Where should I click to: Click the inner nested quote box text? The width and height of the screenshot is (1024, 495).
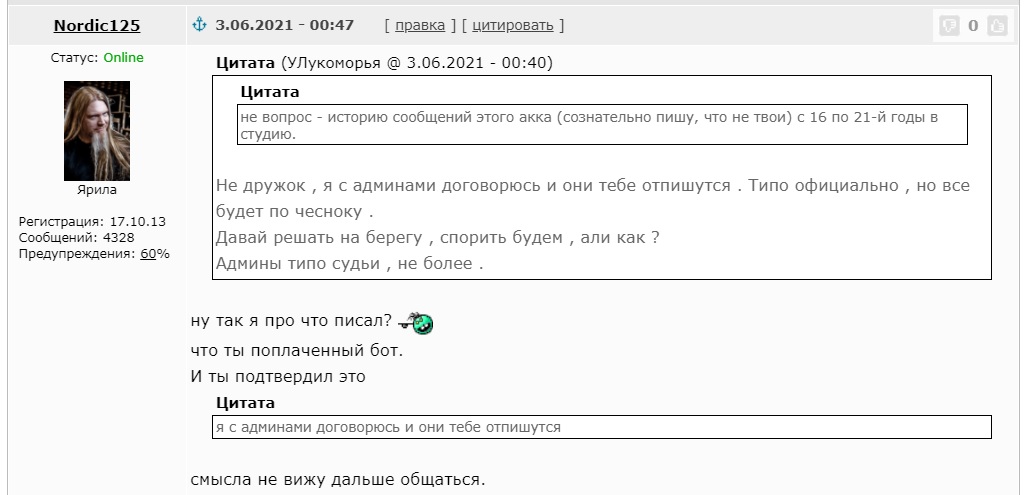click(601, 125)
